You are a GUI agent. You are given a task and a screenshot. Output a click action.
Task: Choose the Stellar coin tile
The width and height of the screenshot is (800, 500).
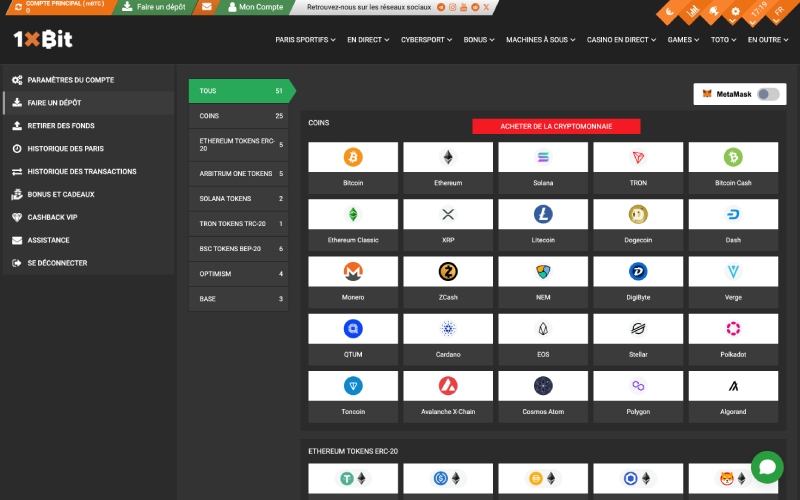point(638,339)
